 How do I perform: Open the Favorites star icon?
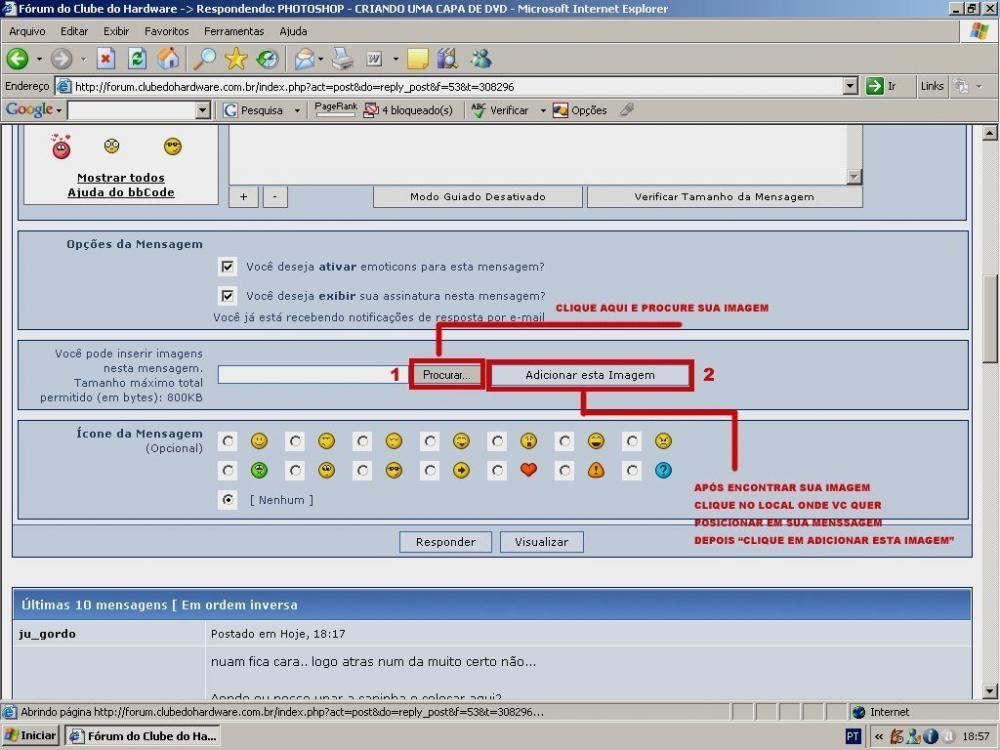pos(236,59)
